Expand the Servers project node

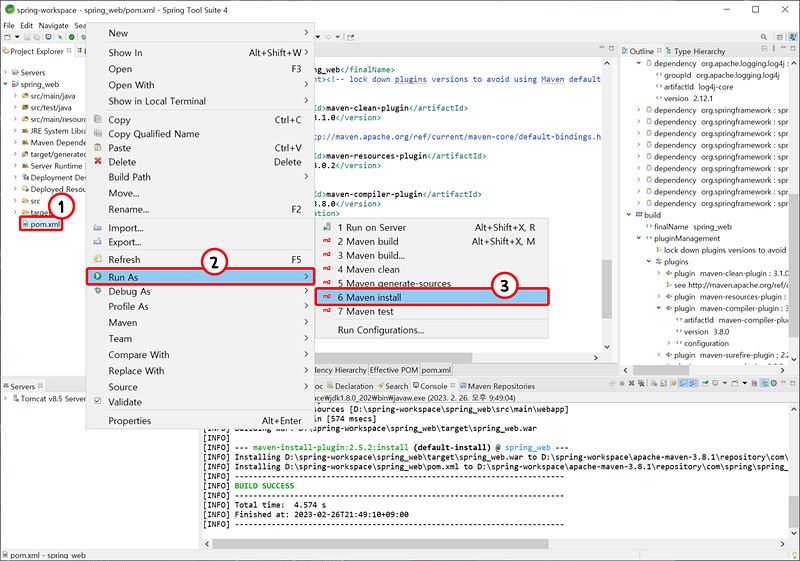(5, 72)
